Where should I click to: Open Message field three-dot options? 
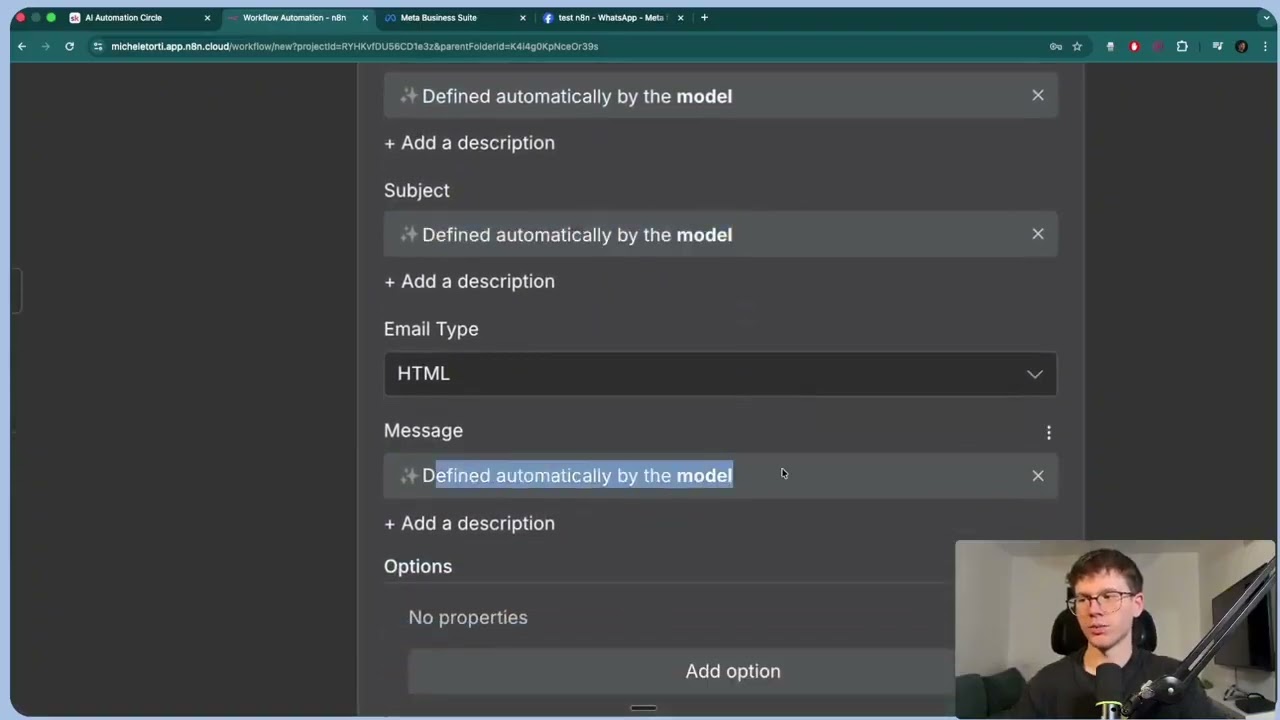tap(1049, 432)
